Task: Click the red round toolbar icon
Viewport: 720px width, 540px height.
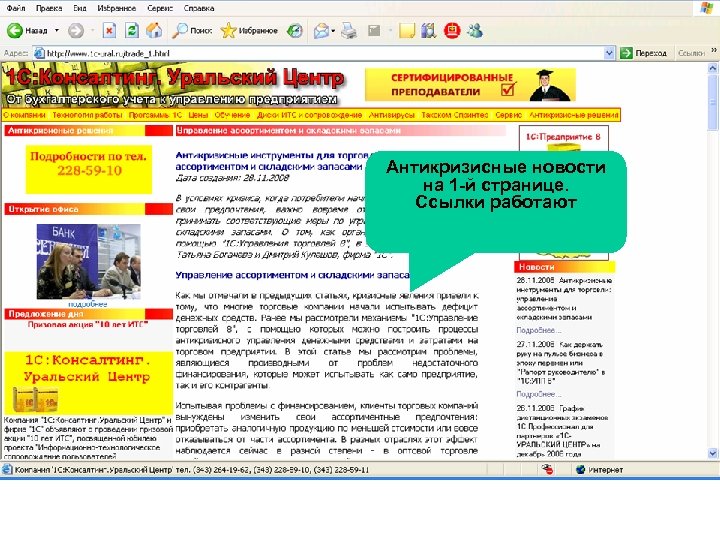Action: point(452,31)
